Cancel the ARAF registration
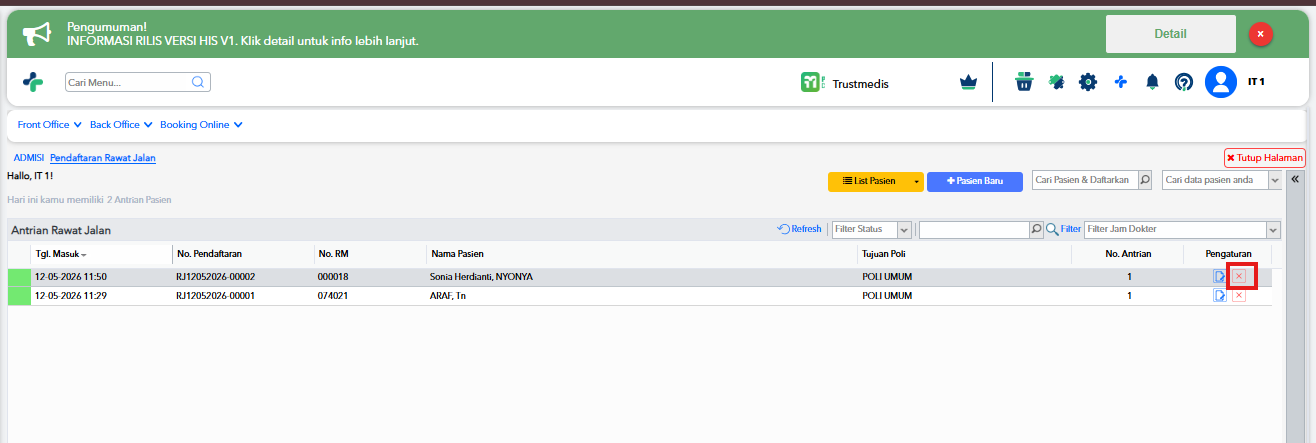Image resolution: width=1316 pixels, height=443 pixels. click(1239, 296)
